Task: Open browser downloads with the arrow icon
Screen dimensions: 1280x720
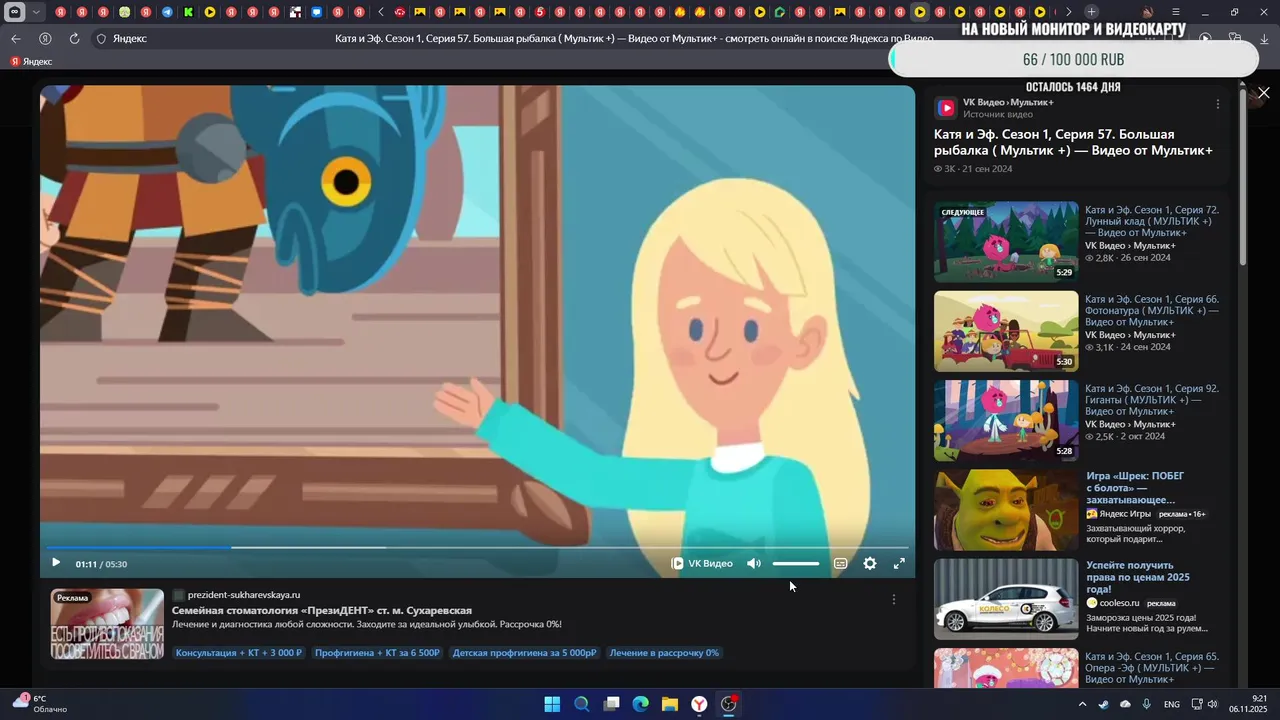Action: [1262, 38]
